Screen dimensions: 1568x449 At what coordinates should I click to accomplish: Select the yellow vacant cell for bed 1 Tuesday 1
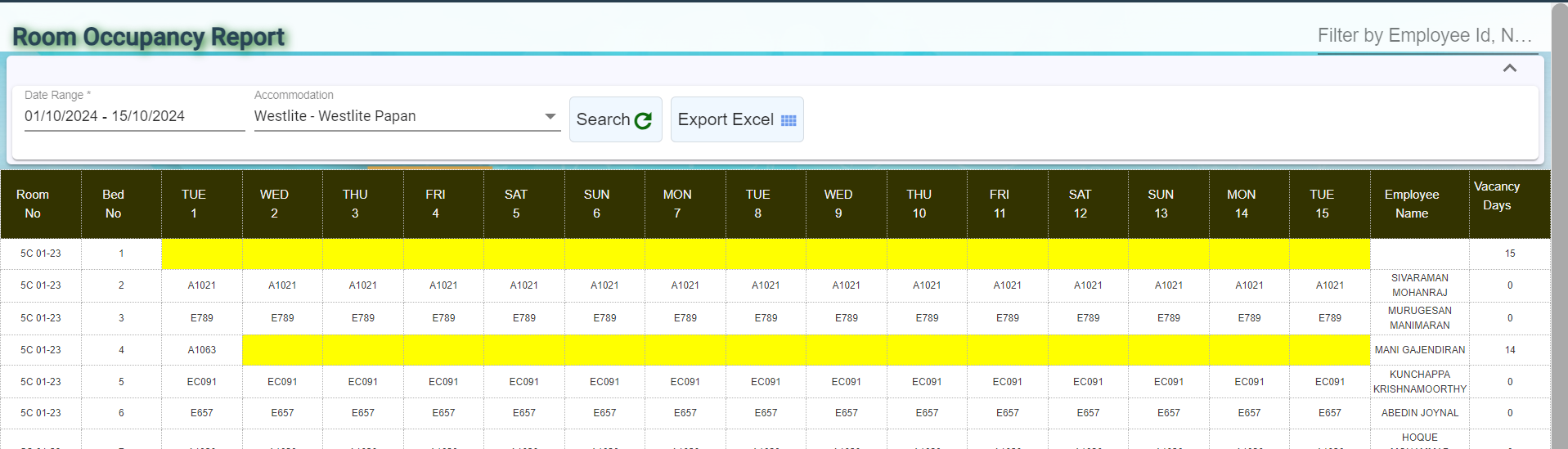201,254
